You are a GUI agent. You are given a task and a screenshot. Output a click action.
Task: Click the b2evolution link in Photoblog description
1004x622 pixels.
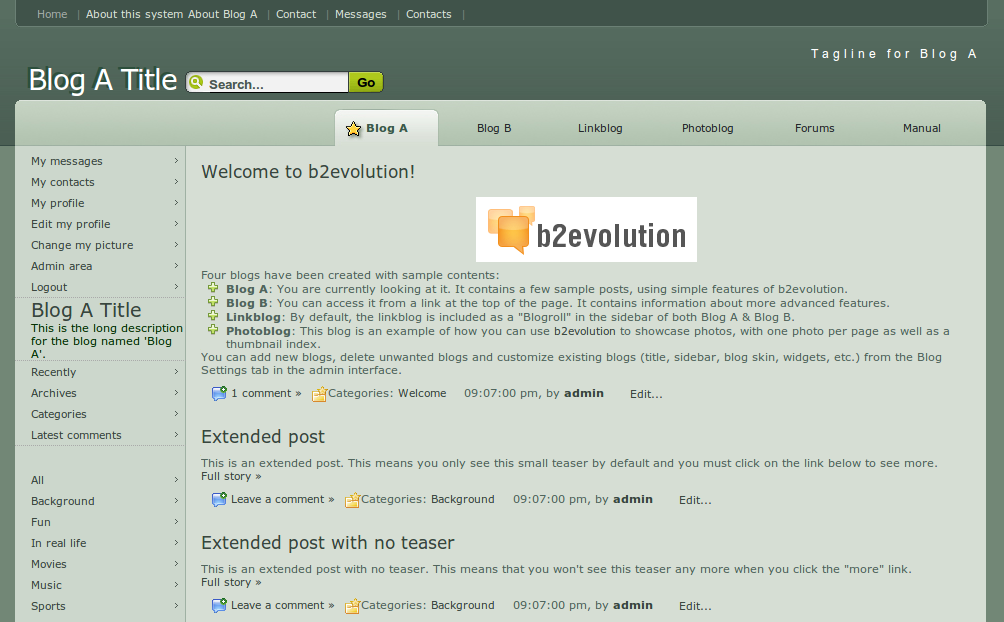click(x=585, y=331)
